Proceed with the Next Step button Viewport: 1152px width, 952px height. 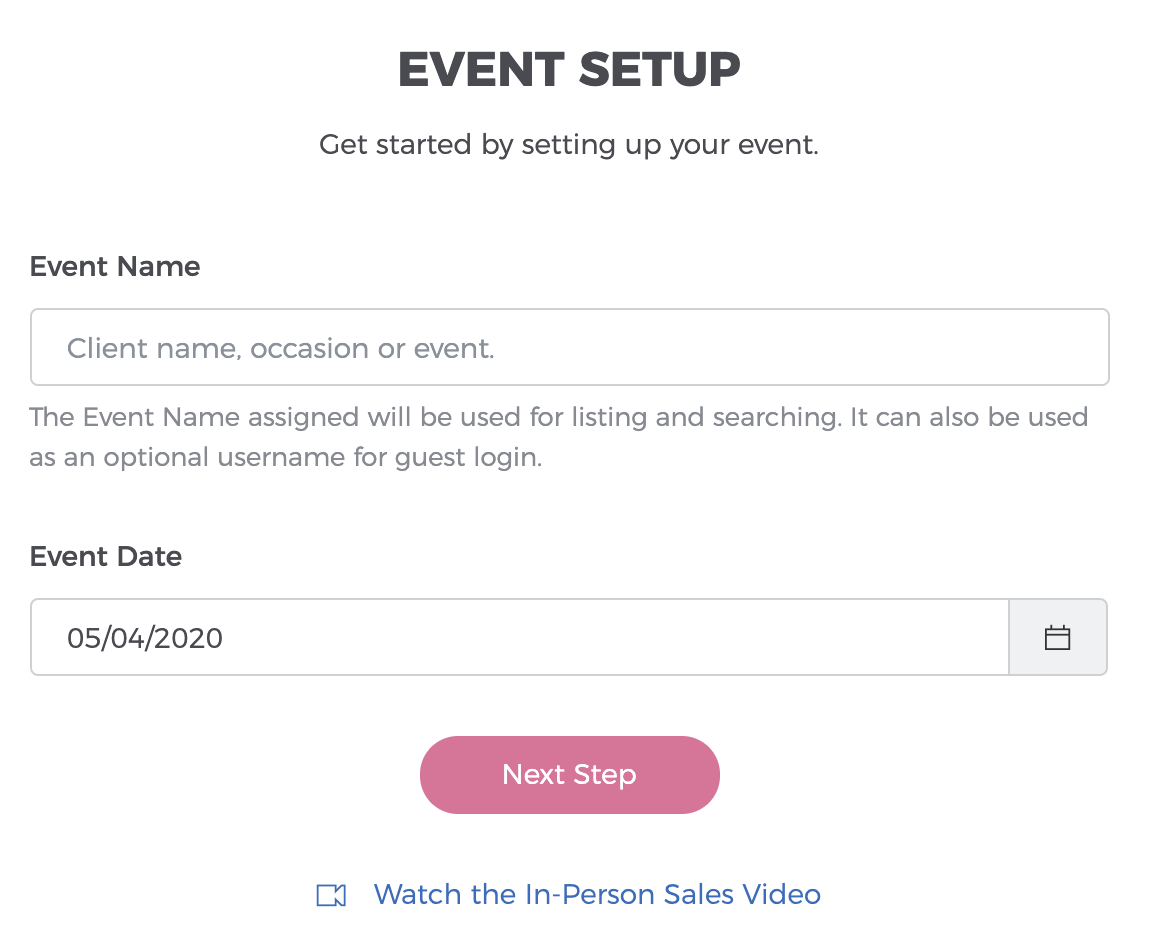pos(569,775)
